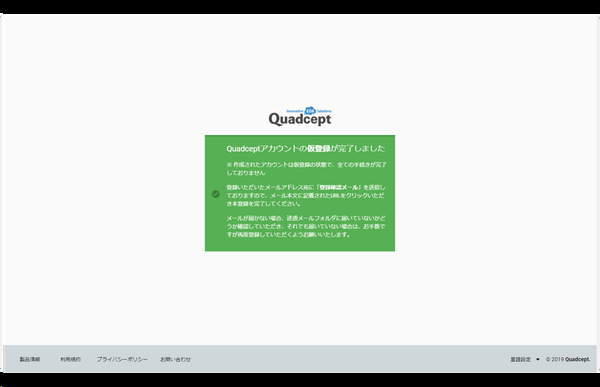Open the プライバシーポリシー footer link

(122, 359)
